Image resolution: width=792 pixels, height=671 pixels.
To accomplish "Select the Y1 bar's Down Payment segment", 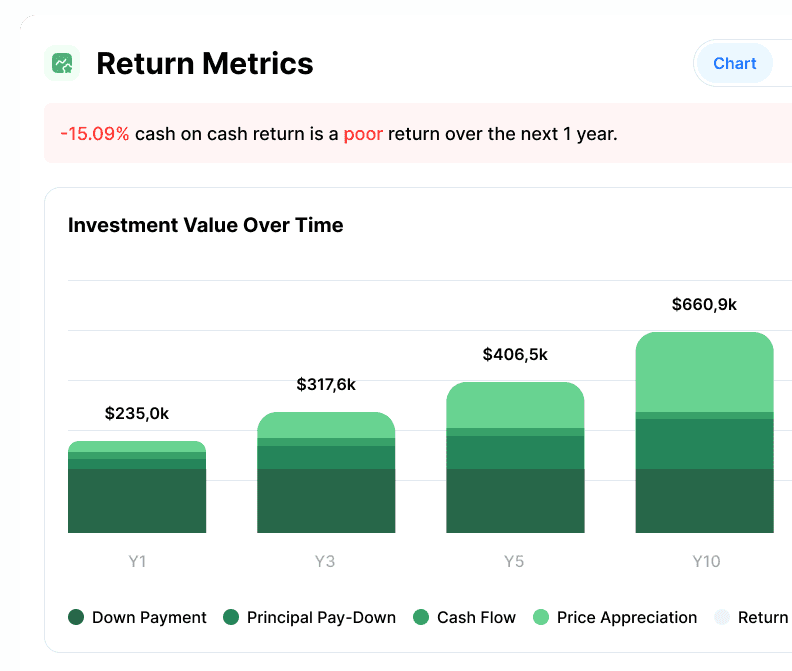I will pos(137,500).
